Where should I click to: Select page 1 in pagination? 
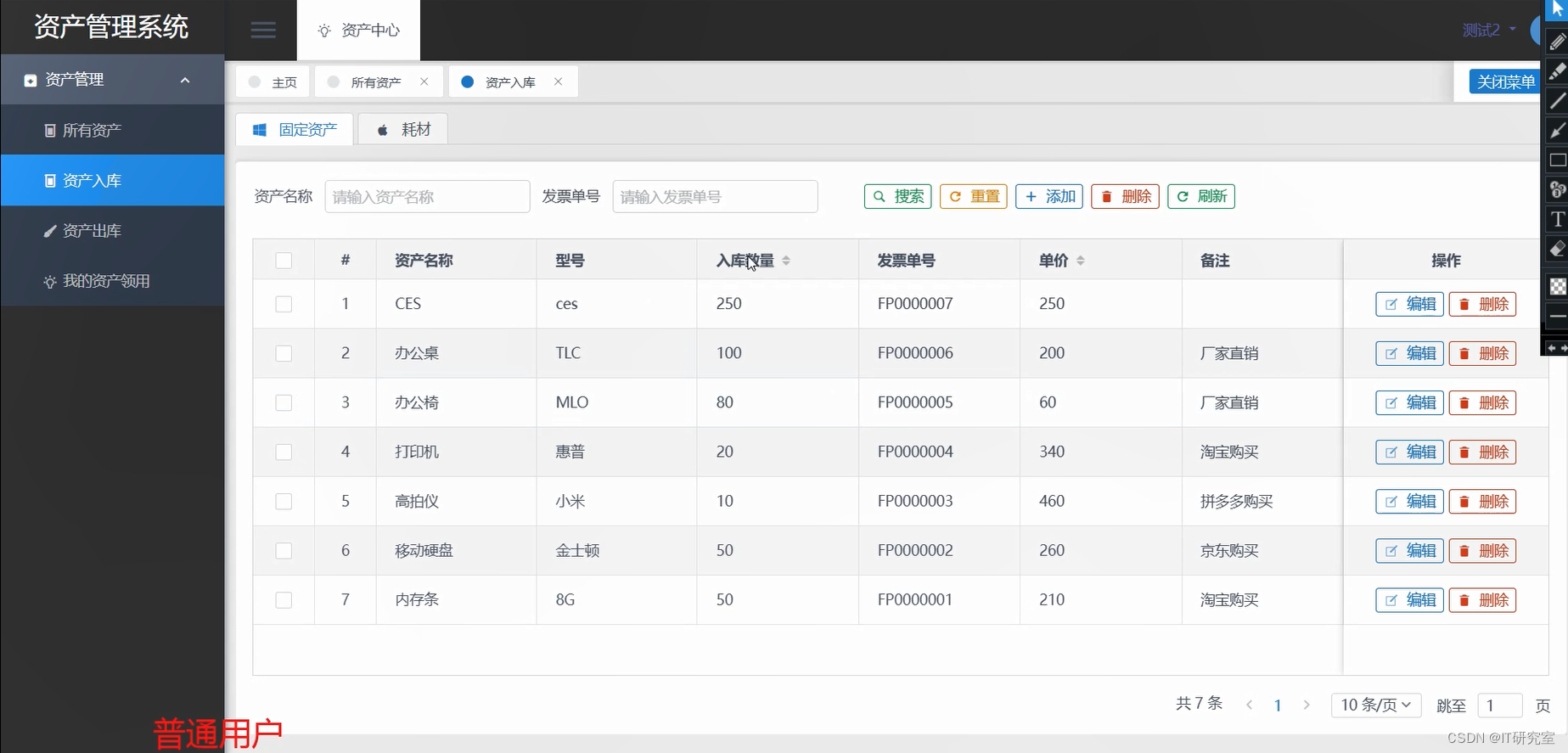[1278, 705]
